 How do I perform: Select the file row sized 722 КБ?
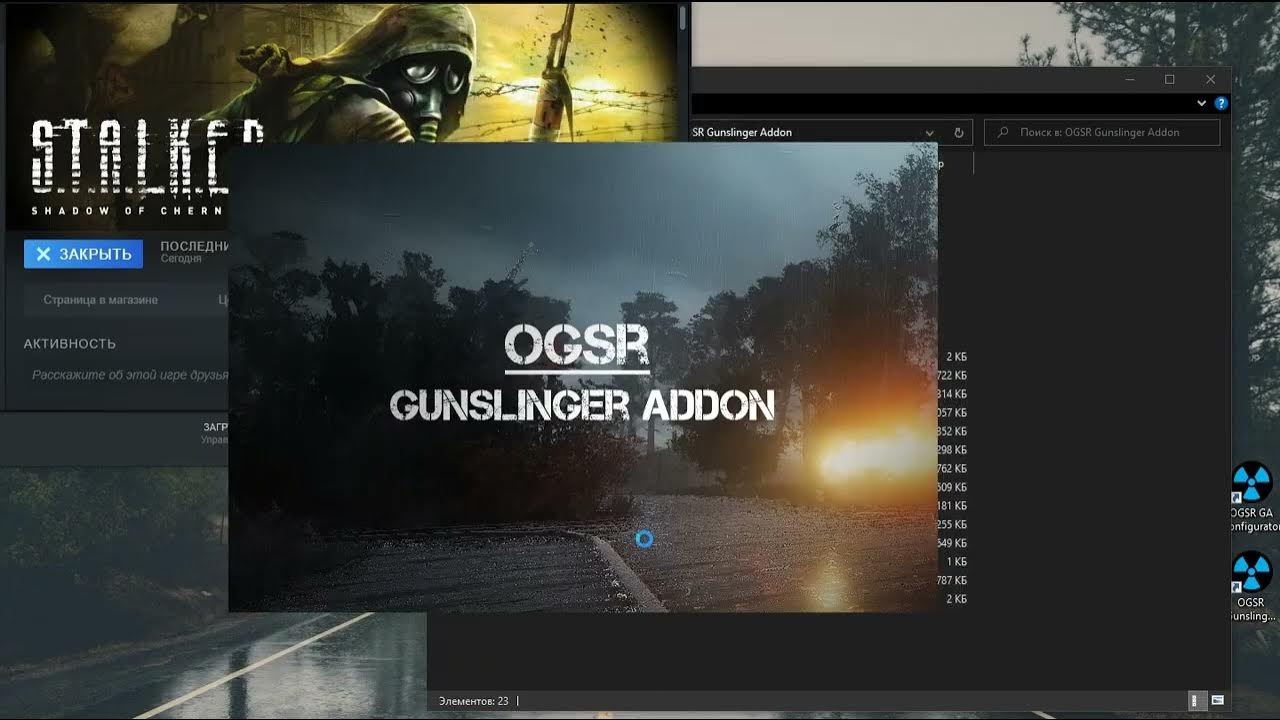pyautogui.click(x=952, y=376)
